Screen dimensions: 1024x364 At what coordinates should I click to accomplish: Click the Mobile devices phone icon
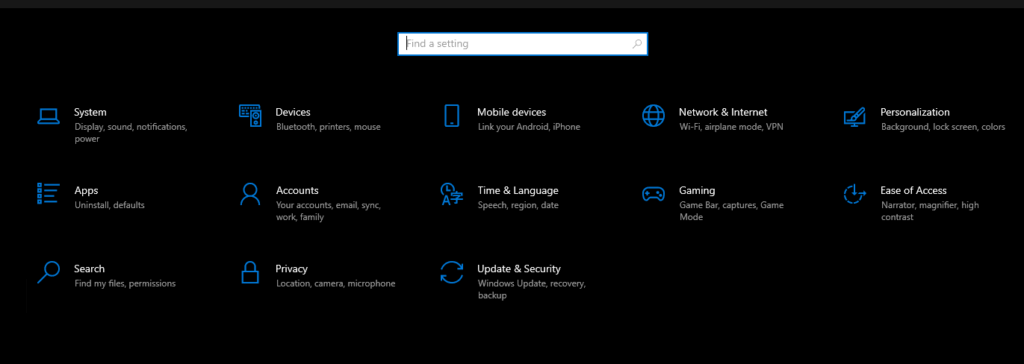(452, 115)
